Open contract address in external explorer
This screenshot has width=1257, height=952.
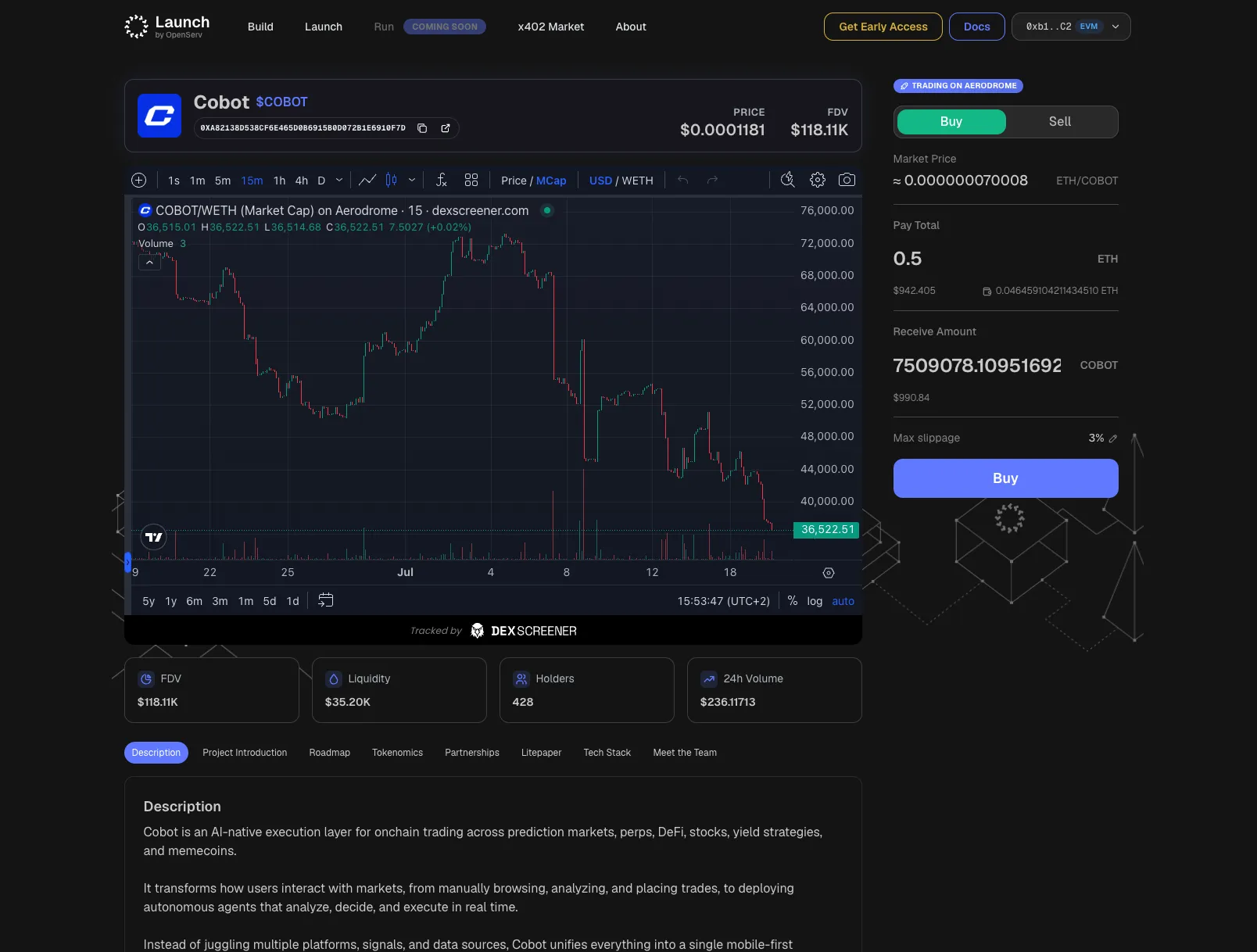click(446, 128)
